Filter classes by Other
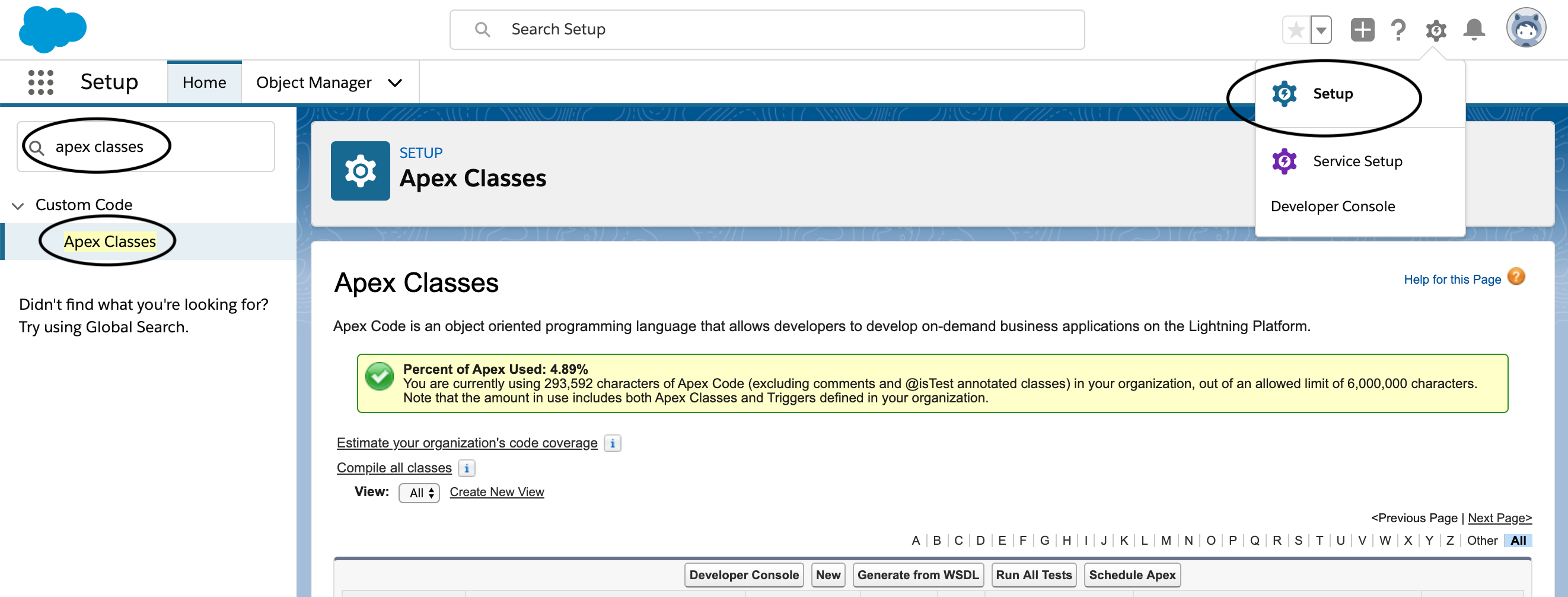 (x=1481, y=541)
